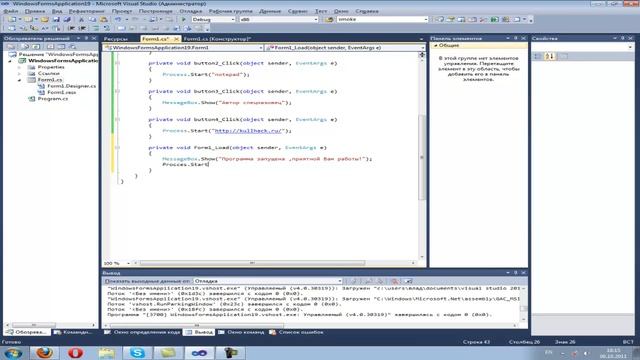Click the code editor vertical scrollbar
Screen dimensions: 640x360
[422, 158]
